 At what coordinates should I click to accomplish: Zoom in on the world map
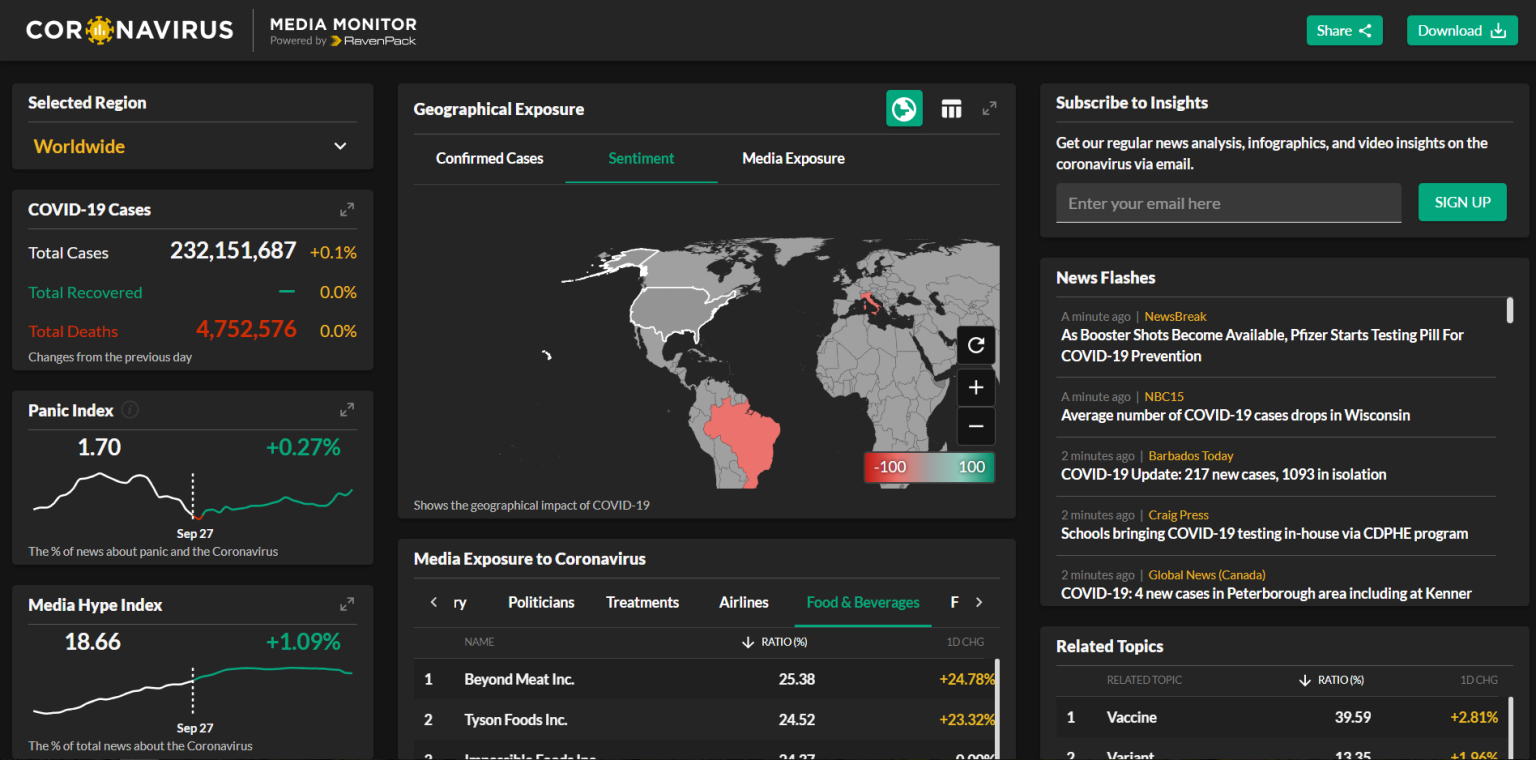pos(976,388)
